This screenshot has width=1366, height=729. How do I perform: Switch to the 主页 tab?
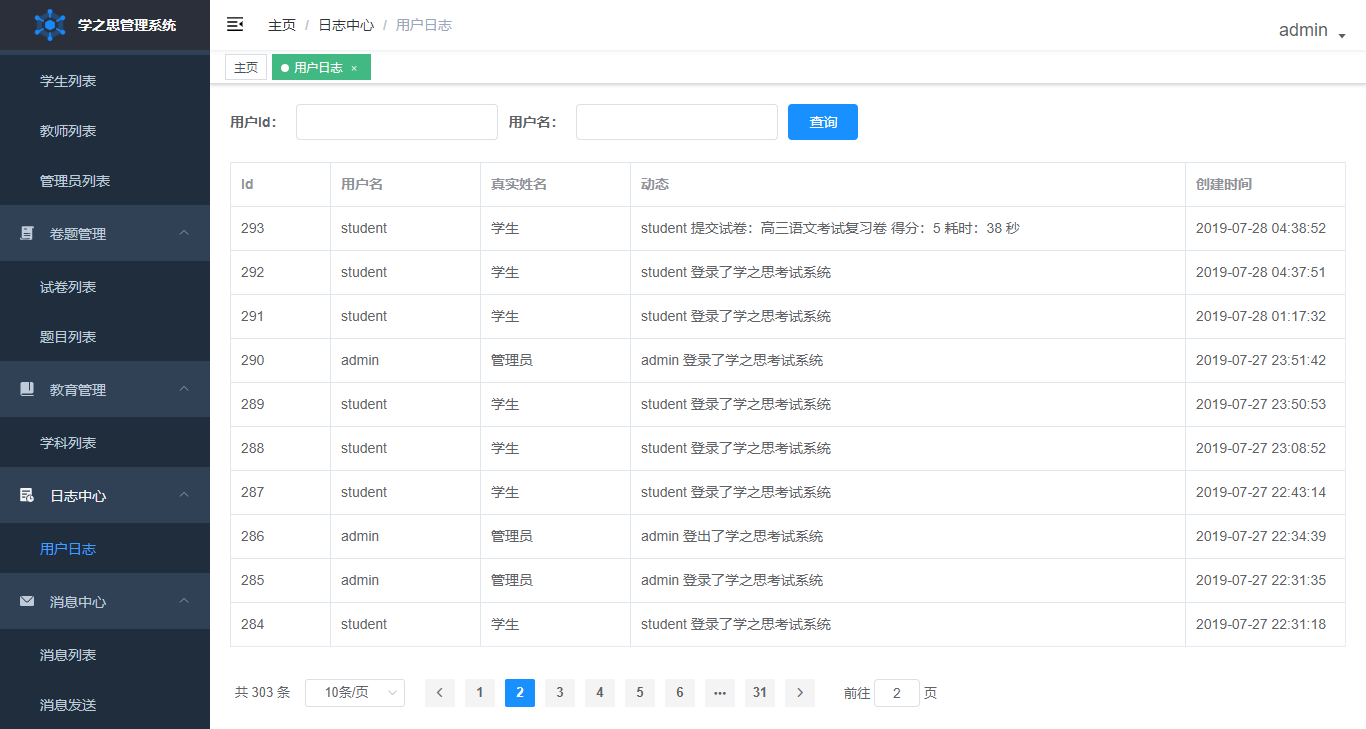click(x=246, y=67)
